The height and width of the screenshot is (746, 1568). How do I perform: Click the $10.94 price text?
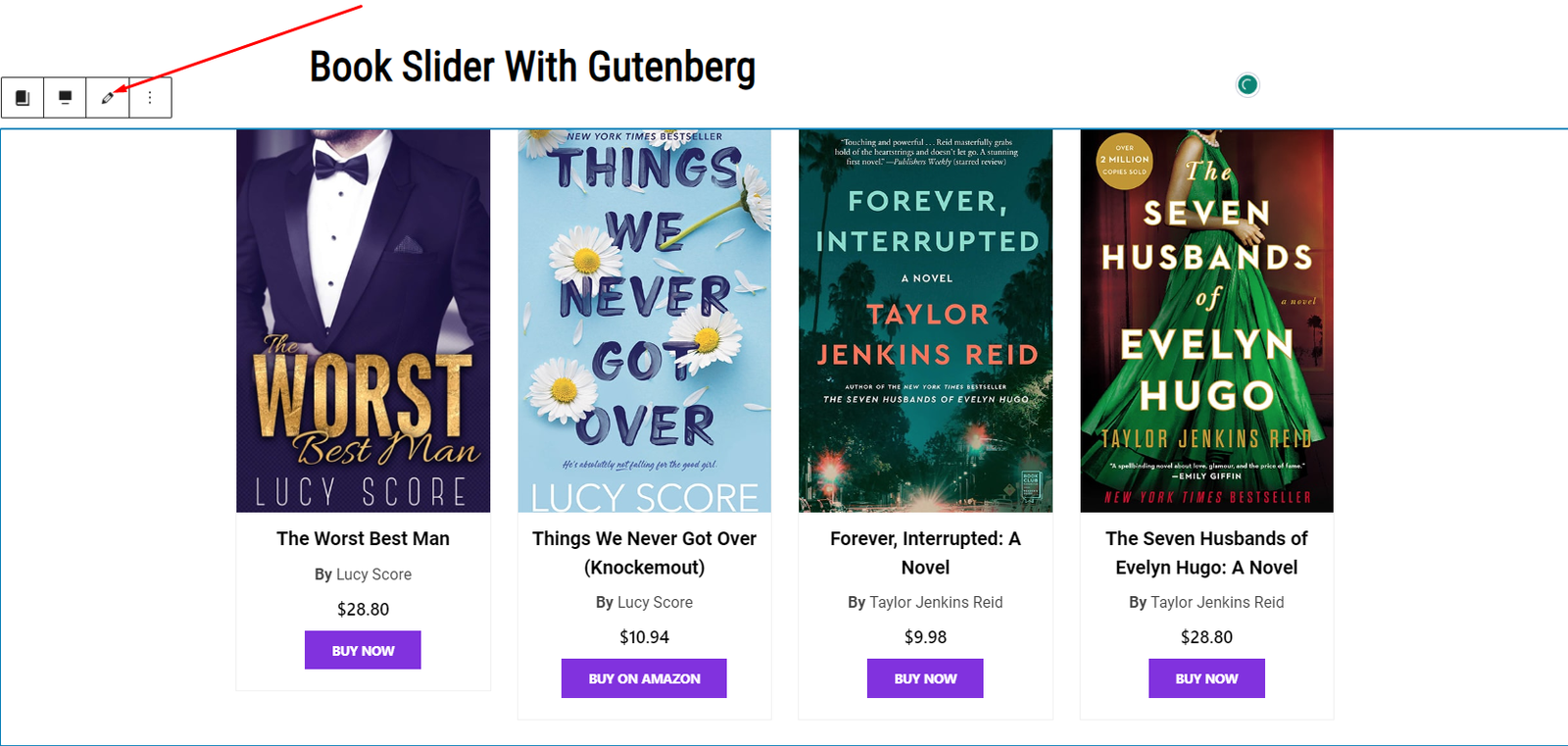(x=644, y=637)
